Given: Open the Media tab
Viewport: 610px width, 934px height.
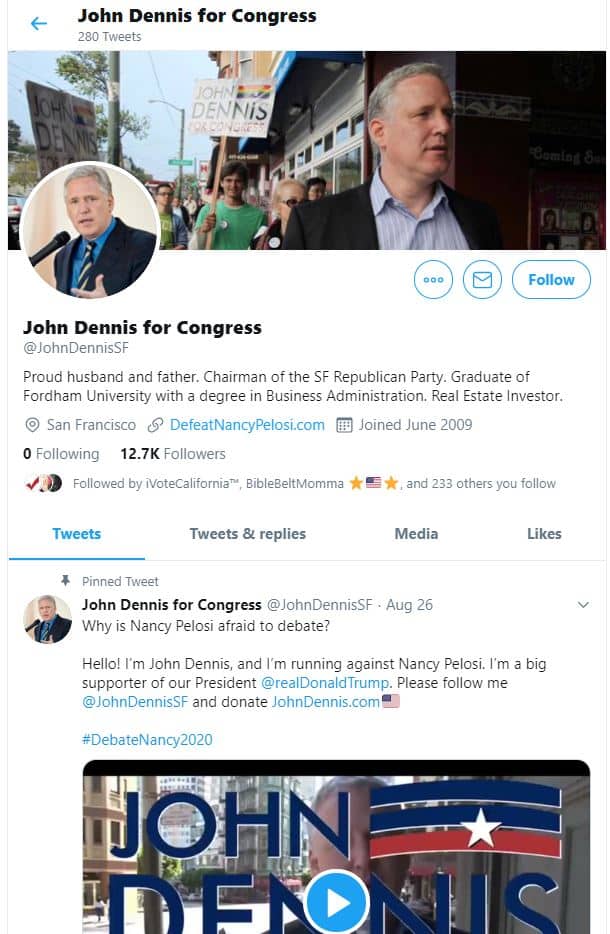Looking at the screenshot, I should tap(416, 534).
